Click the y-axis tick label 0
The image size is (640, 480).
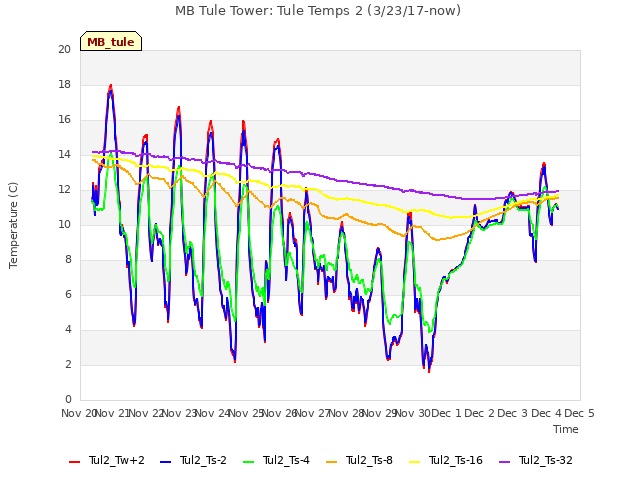point(68,400)
